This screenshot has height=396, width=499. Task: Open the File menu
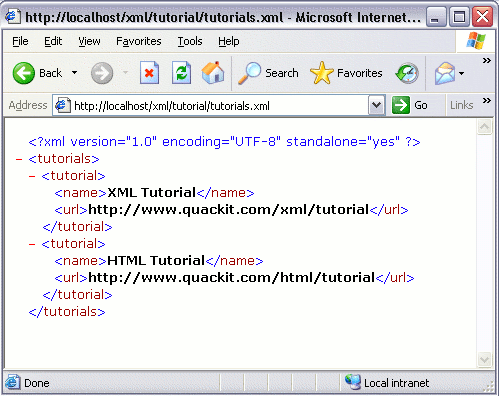click(20, 41)
